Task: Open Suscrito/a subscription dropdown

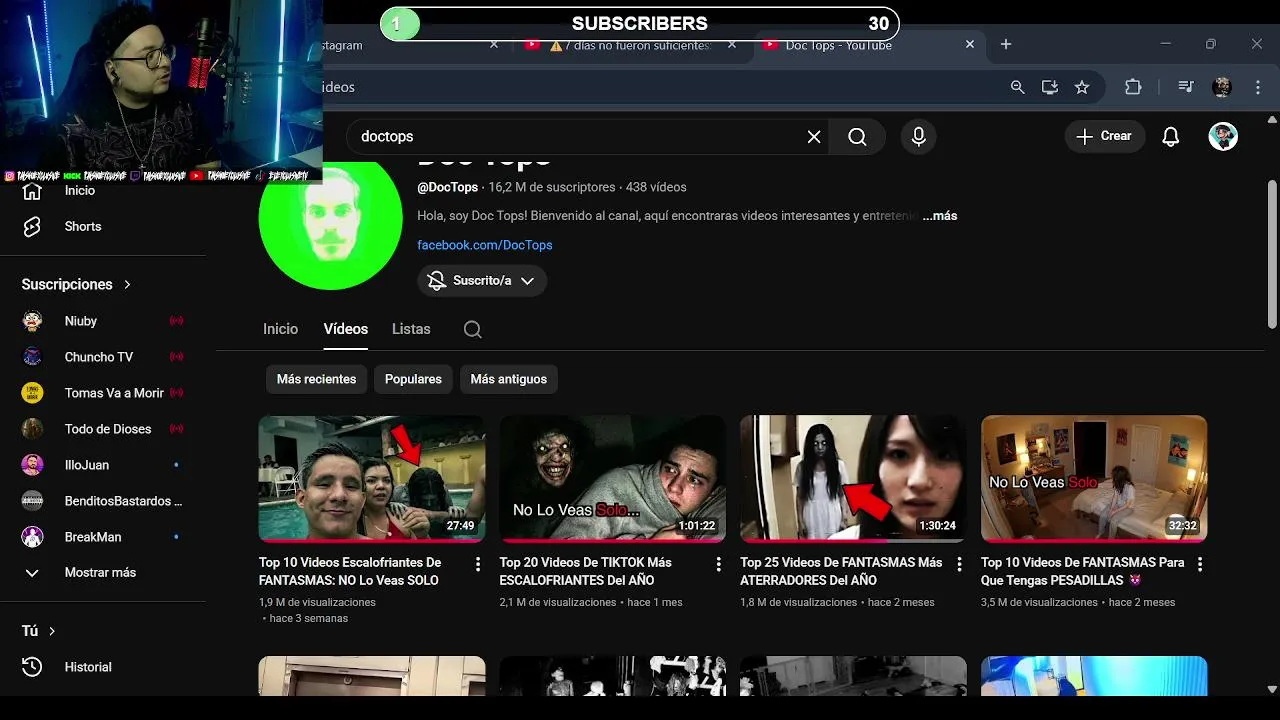Action: [482, 281]
